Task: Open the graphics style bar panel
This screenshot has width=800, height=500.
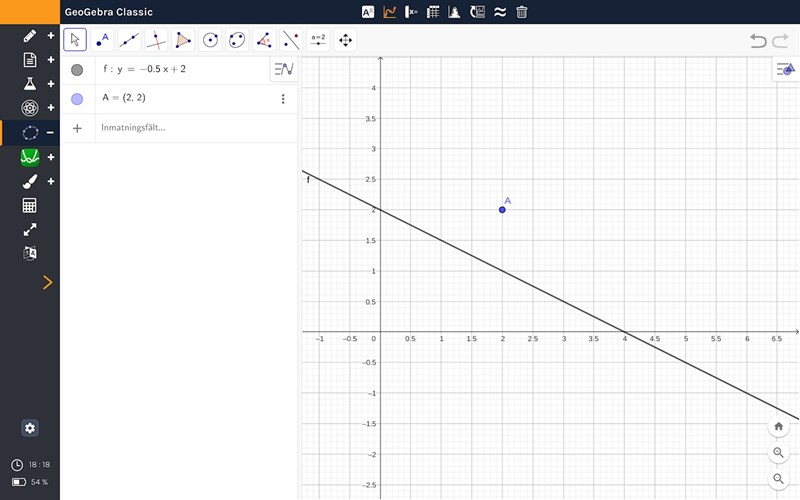Action: (787, 69)
